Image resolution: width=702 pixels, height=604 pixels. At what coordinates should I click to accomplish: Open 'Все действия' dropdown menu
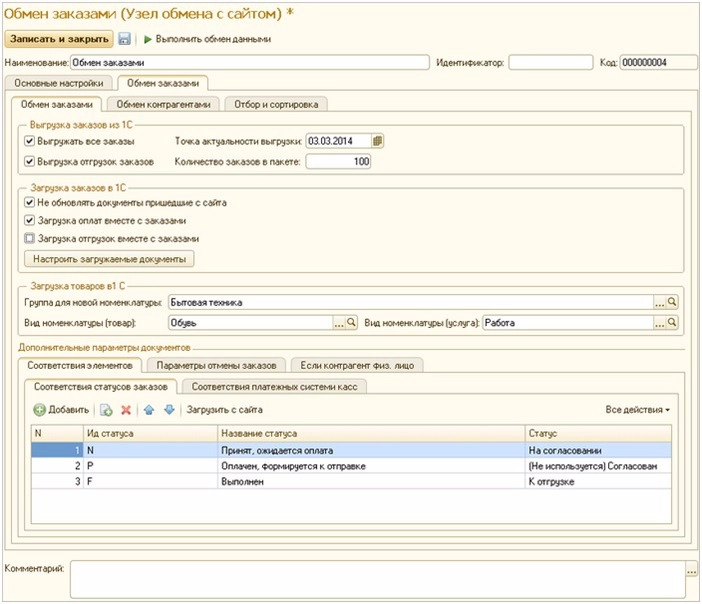pyautogui.click(x=637, y=410)
